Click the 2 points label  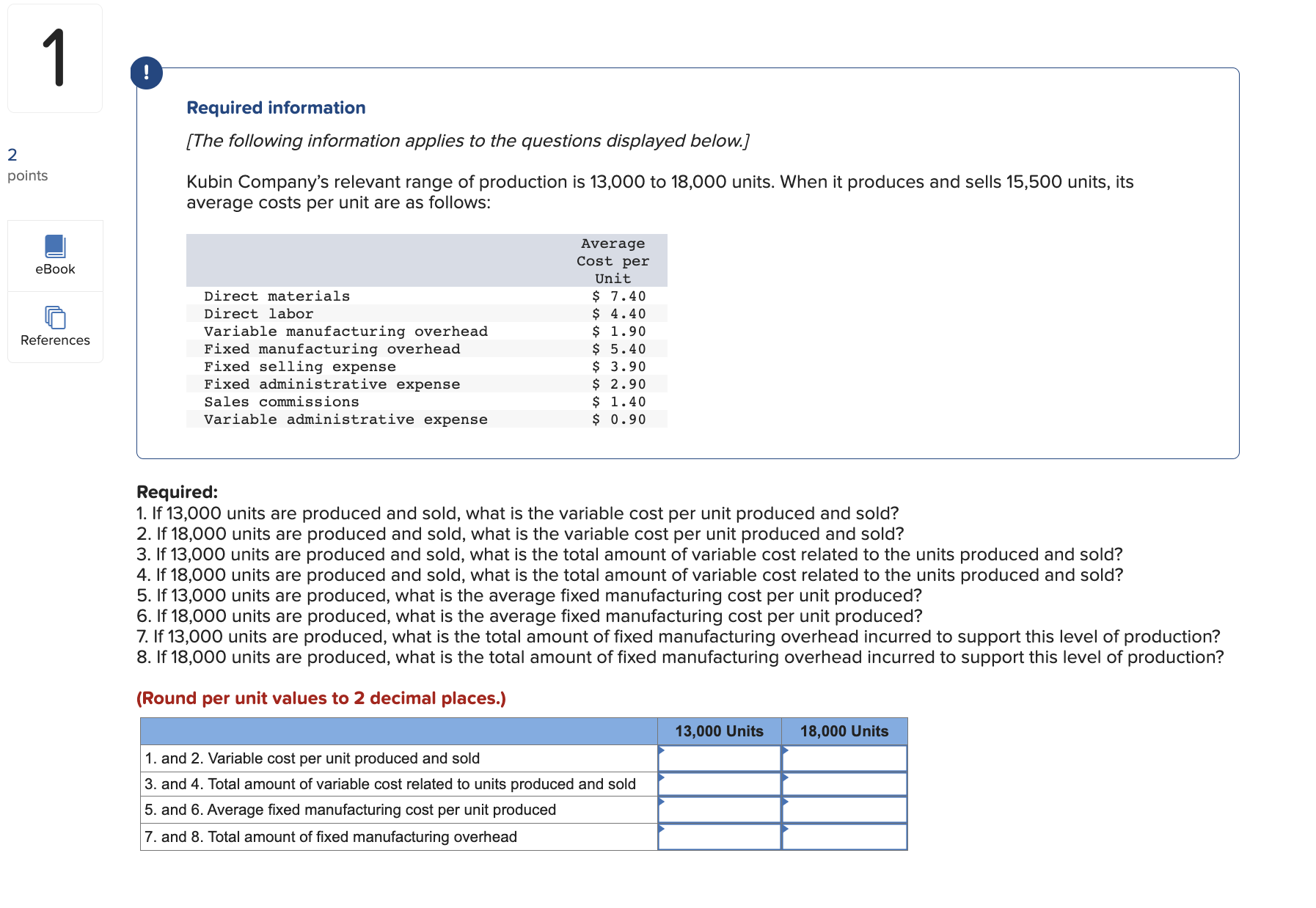pos(27,165)
